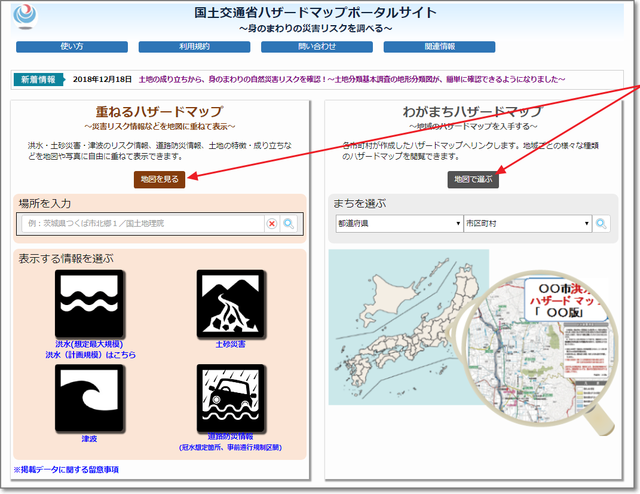Open the 使い方 navigation item
This screenshot has height=494, width=640.
[x=72, y=47]
